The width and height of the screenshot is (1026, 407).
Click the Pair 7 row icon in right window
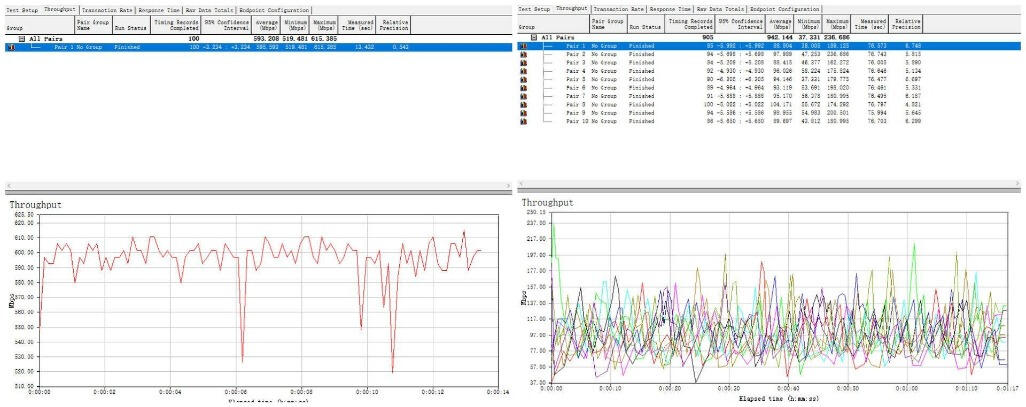523,96
